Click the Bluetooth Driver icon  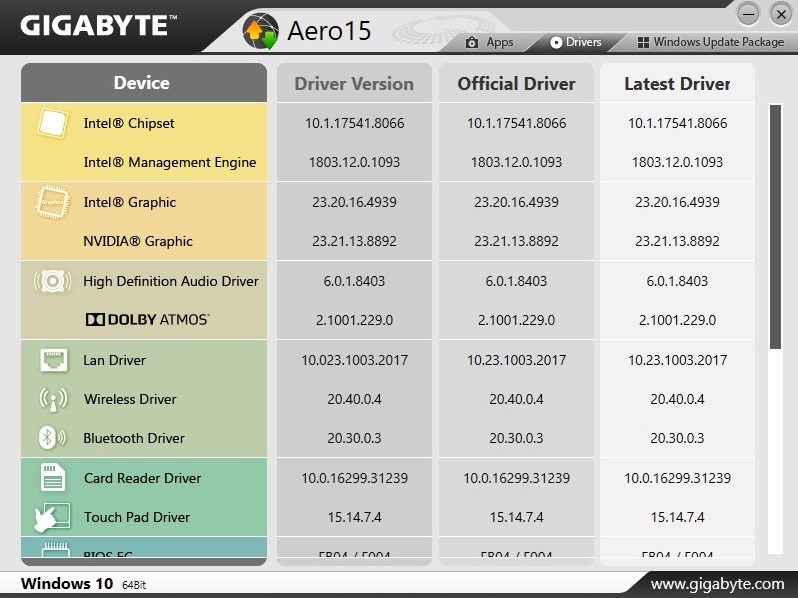coord(51,438)
